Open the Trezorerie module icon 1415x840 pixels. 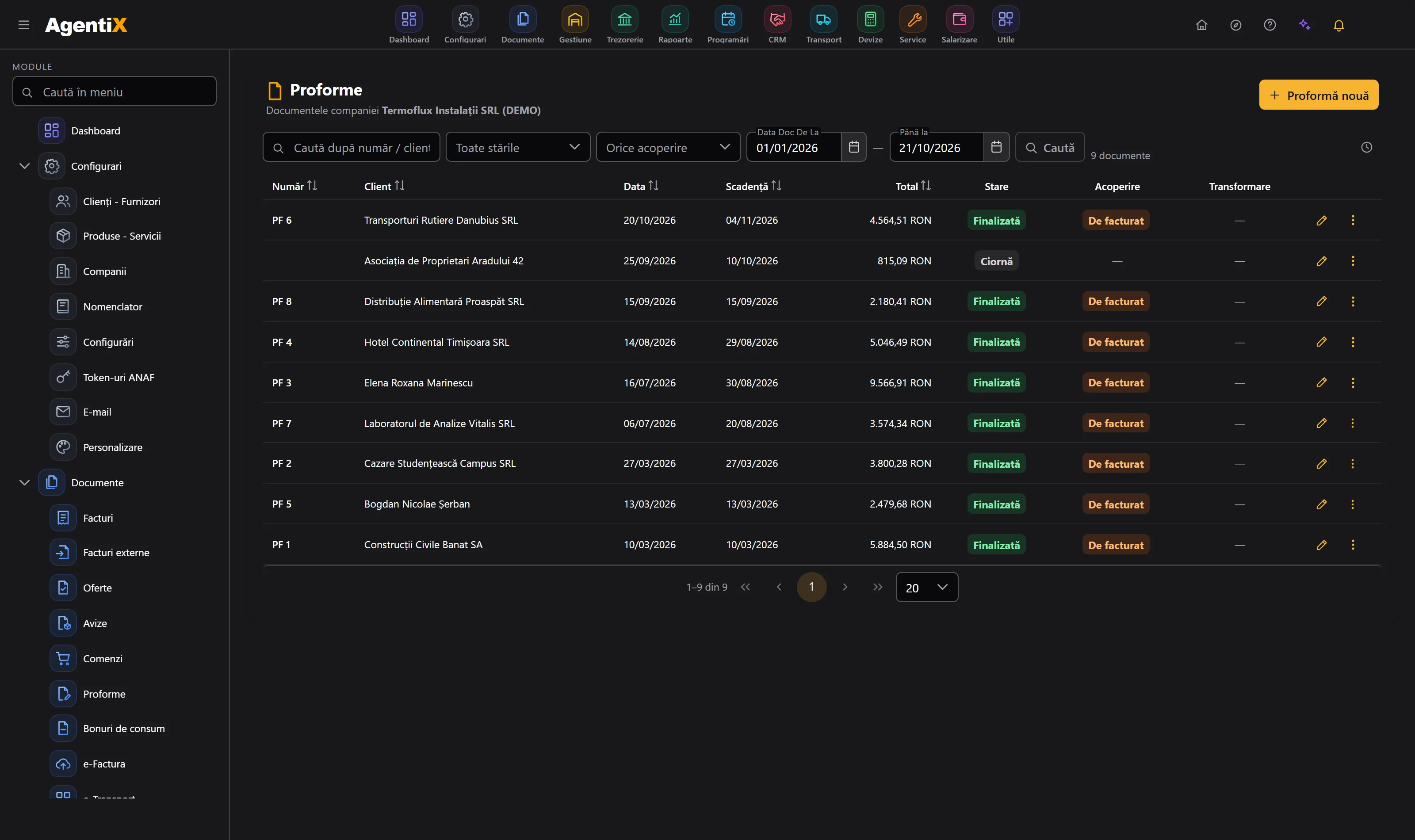624,20
